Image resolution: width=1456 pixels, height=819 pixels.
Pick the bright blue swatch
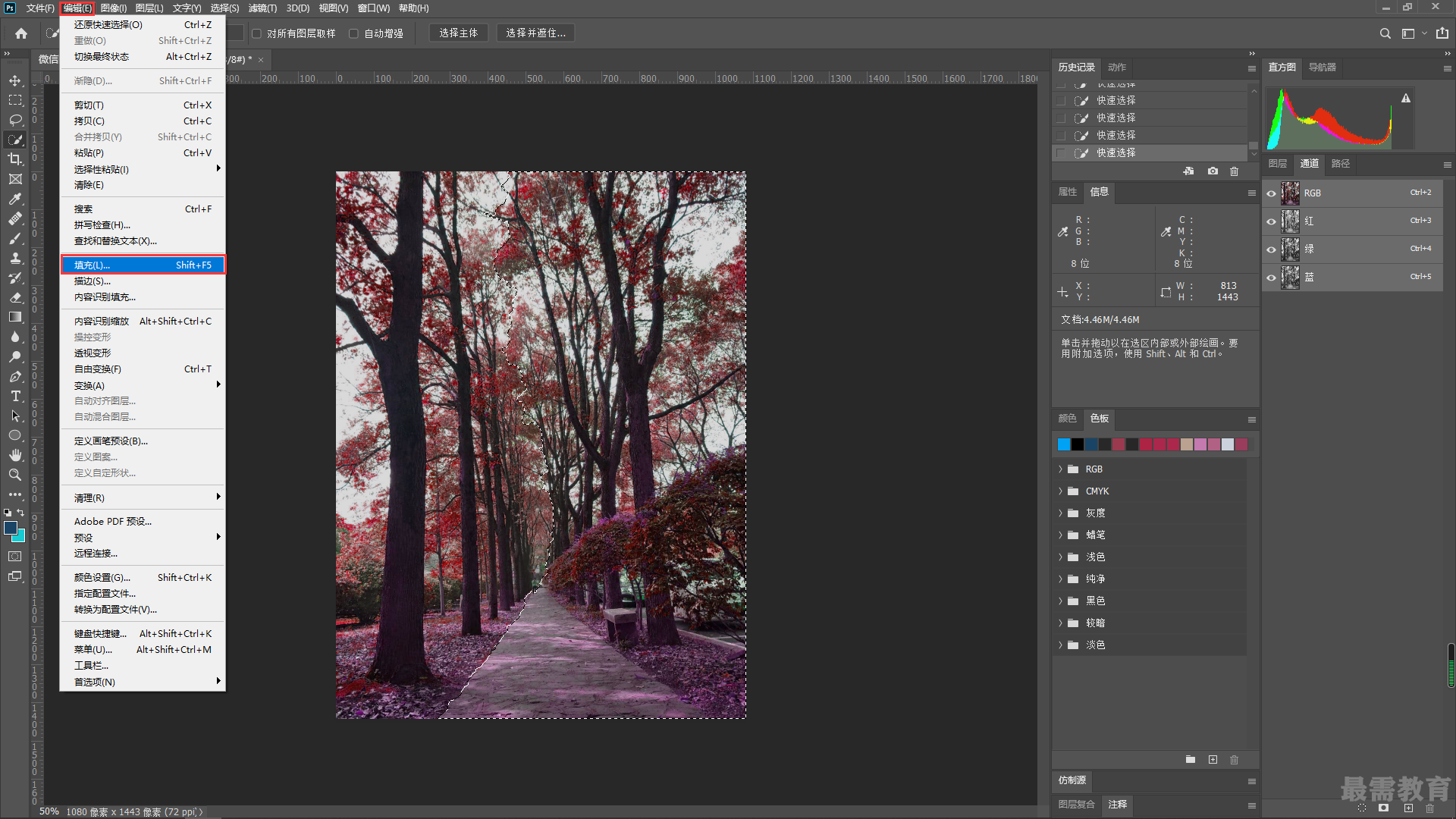tap(1064, 444)
